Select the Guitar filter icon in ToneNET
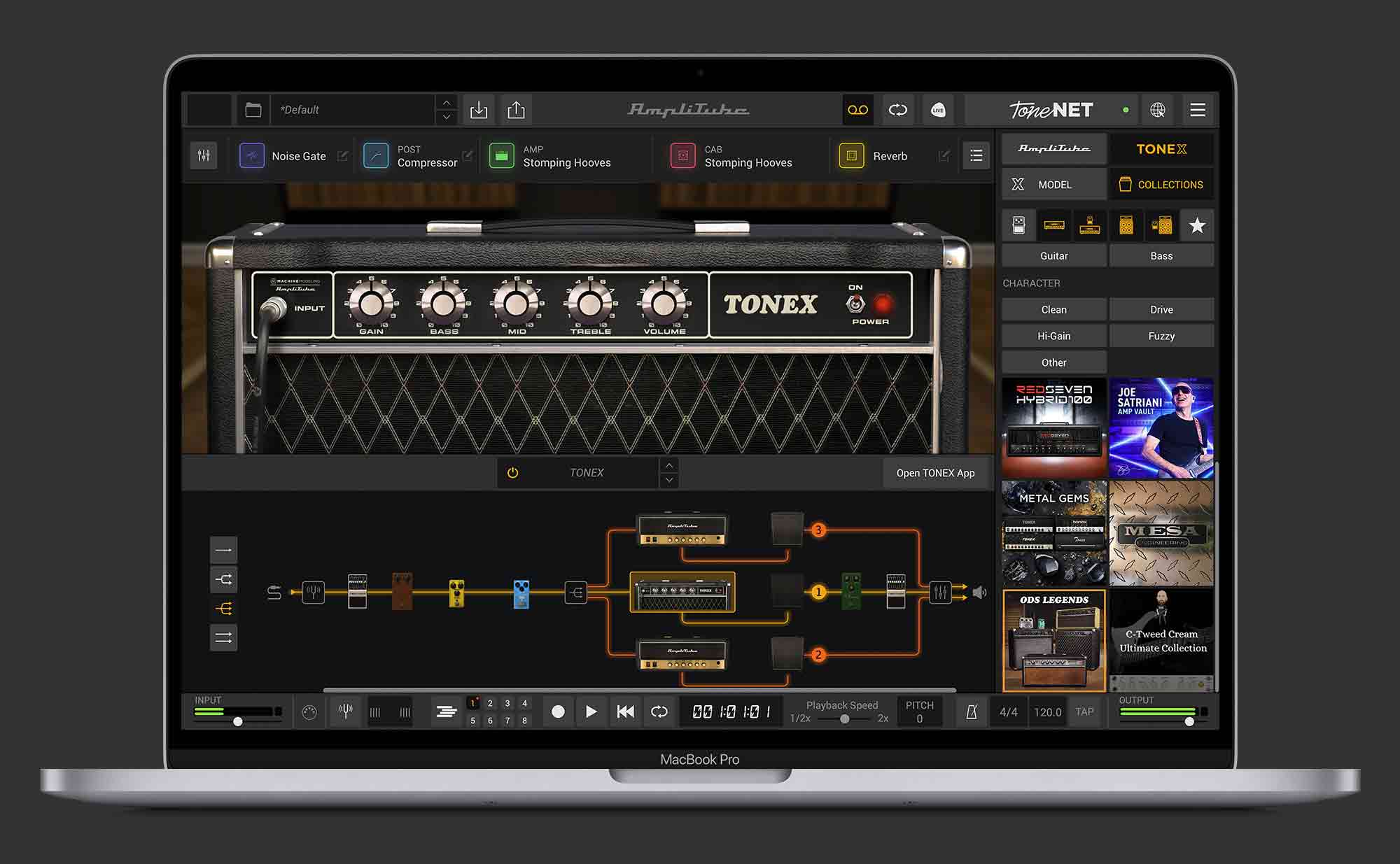Viewport: 1400px width, 864px height. (1053, 256)
